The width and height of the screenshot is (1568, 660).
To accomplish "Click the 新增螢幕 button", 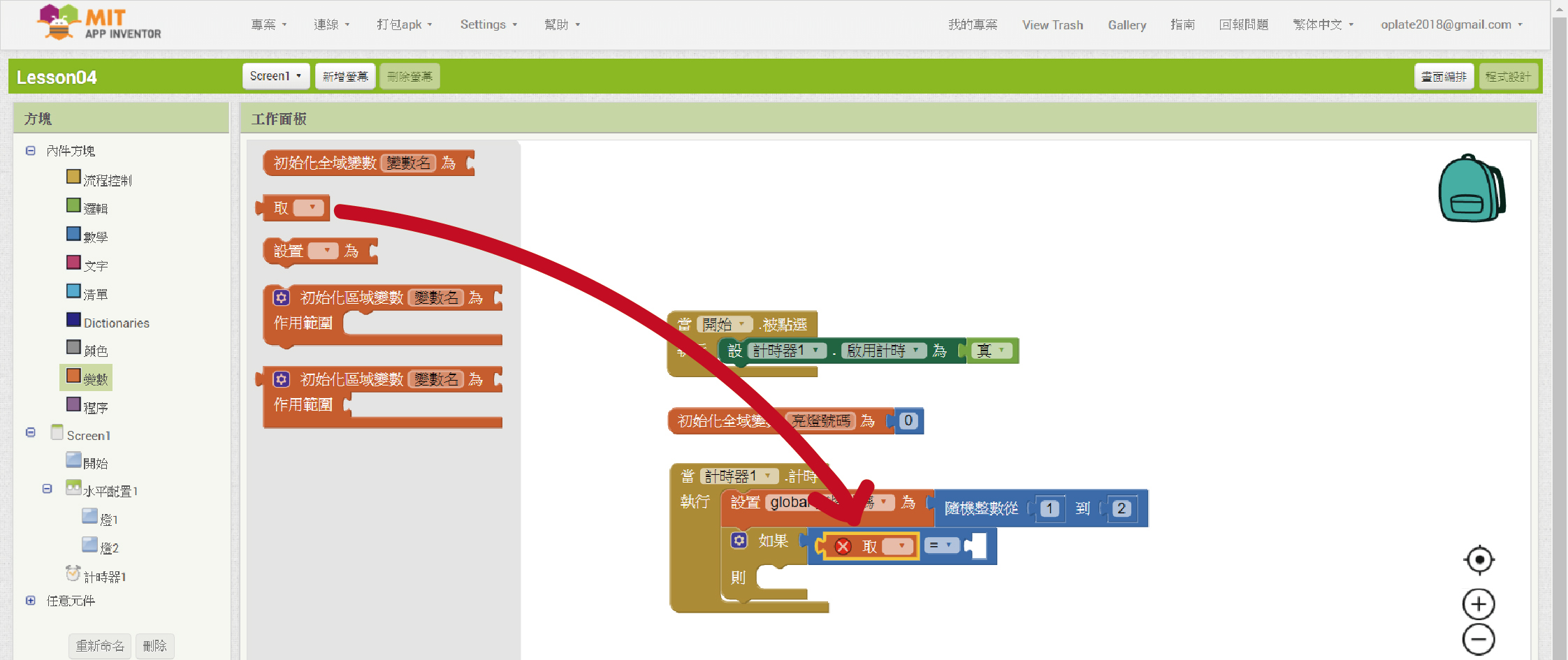I will click(x=345, y=76).
